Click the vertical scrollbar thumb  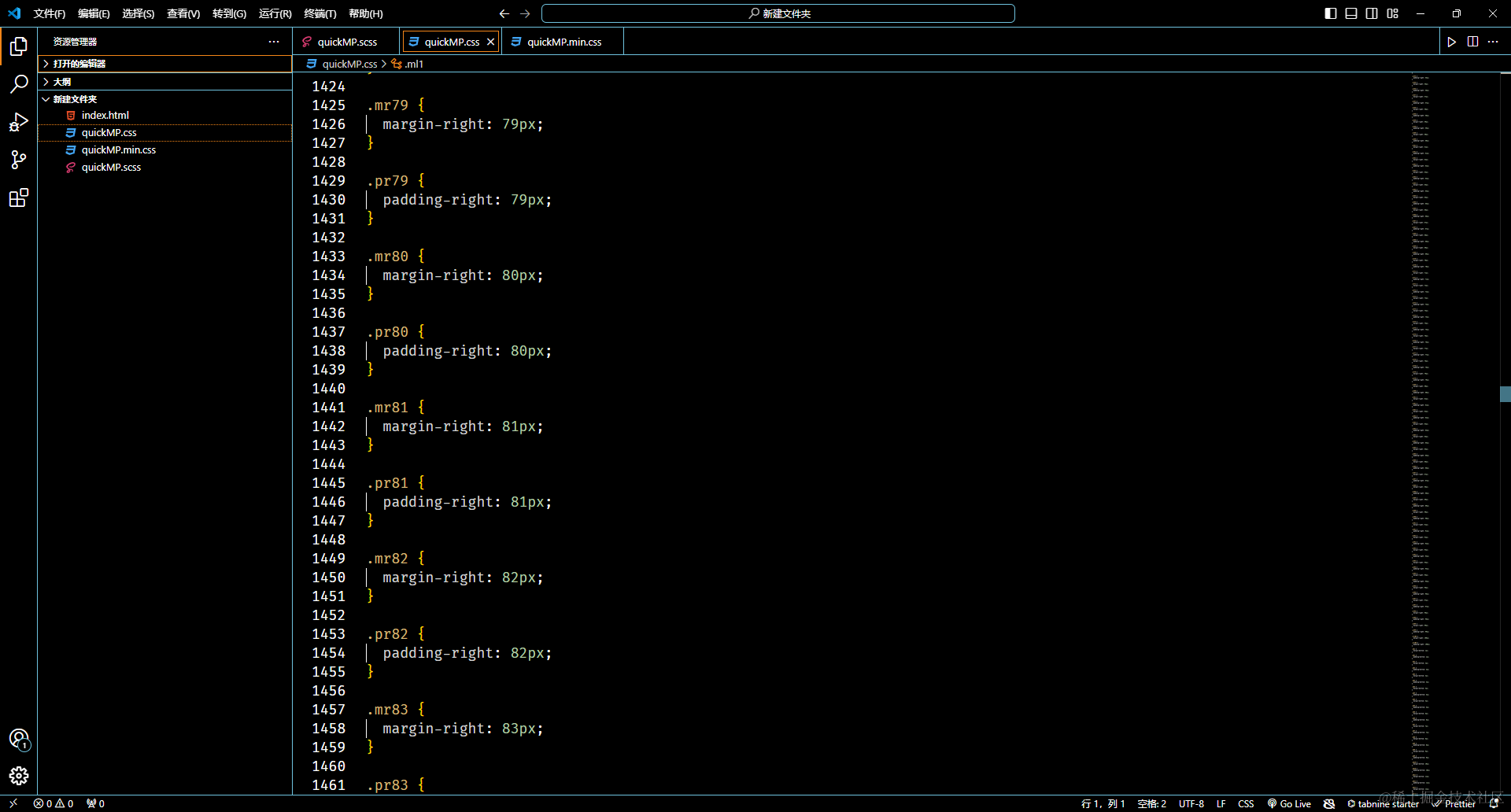[x=1505, y=394]
